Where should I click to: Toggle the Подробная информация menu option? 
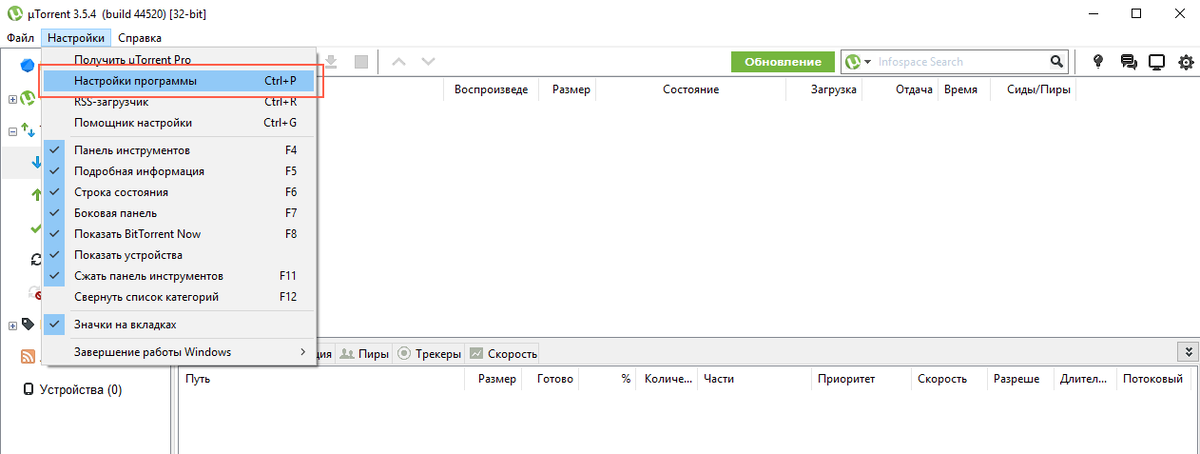(180, 171)
